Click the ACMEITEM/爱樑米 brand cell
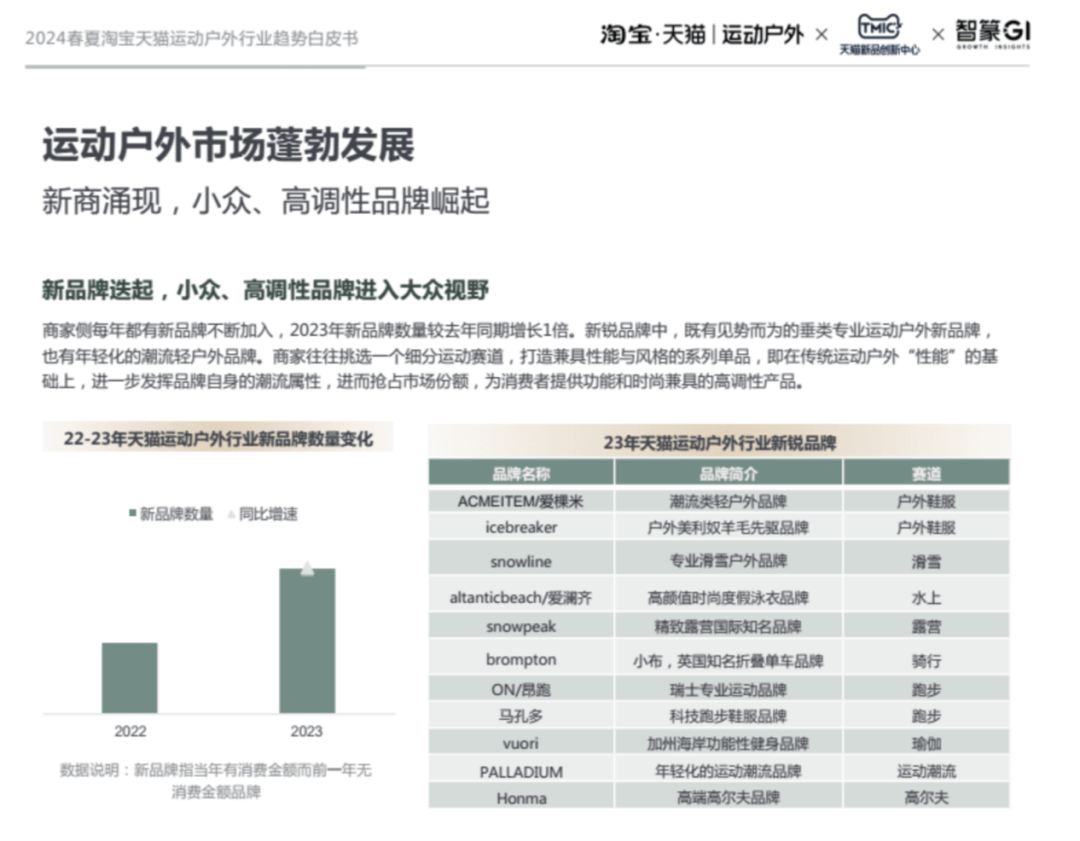The image size is (1080, 841). click(521, 501)
